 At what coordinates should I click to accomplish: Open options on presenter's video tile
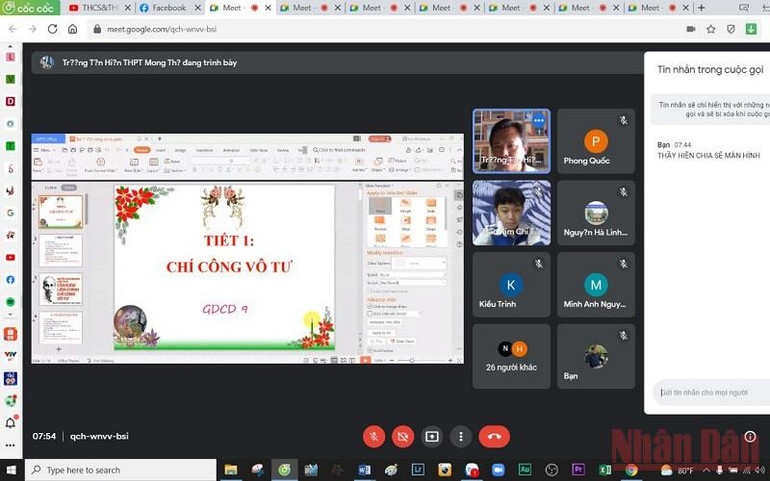[538, 120]
